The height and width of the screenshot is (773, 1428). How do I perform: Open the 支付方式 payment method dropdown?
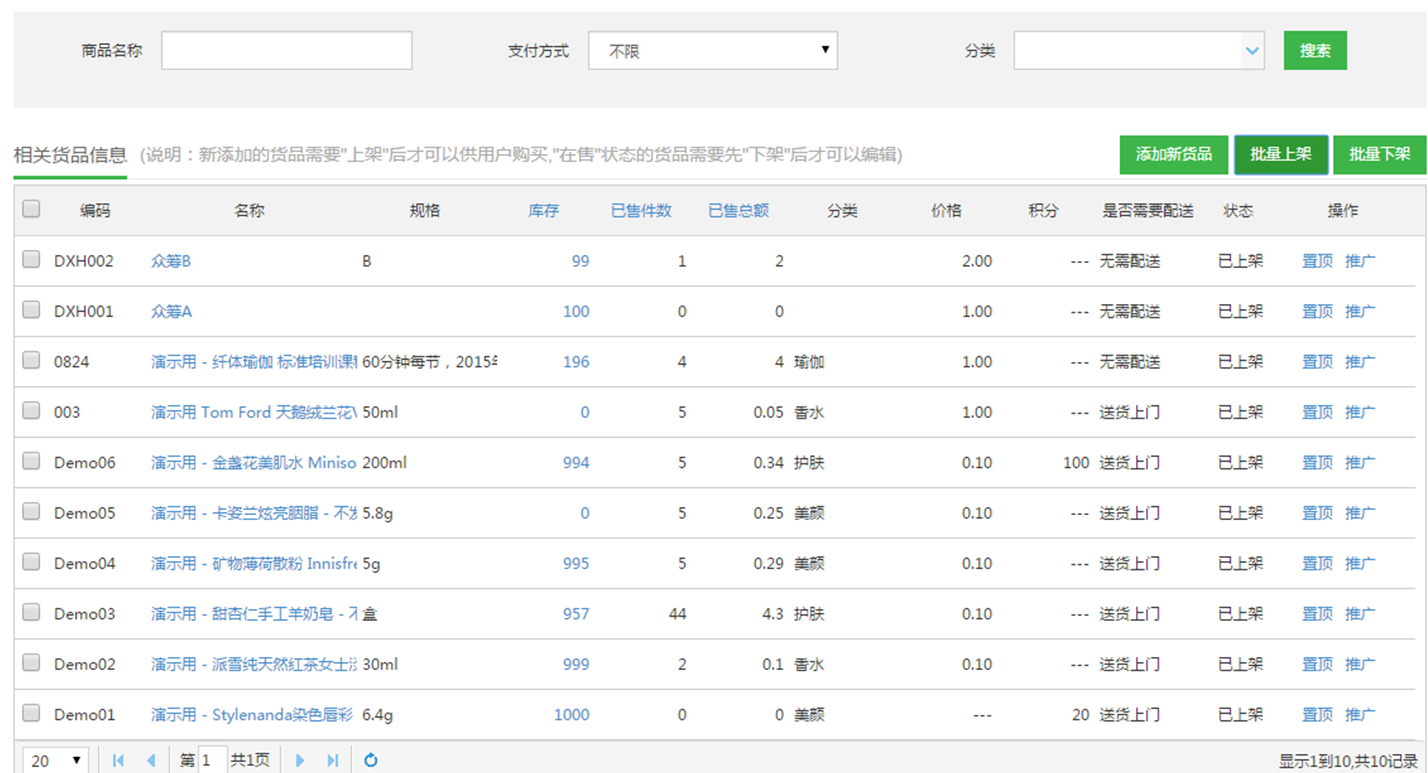point(712,50)
